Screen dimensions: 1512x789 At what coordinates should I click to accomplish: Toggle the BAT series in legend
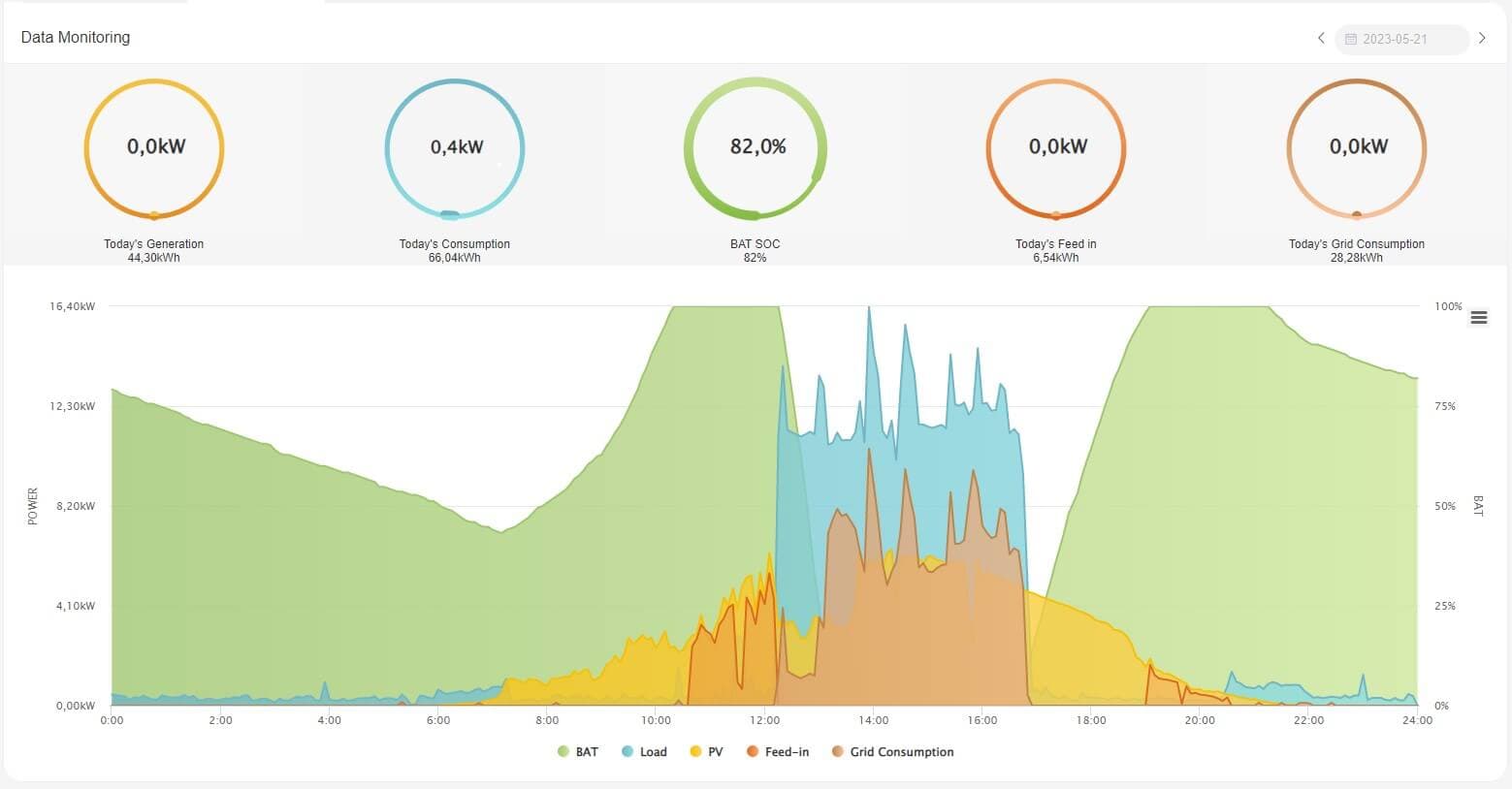tap(578, 752)
